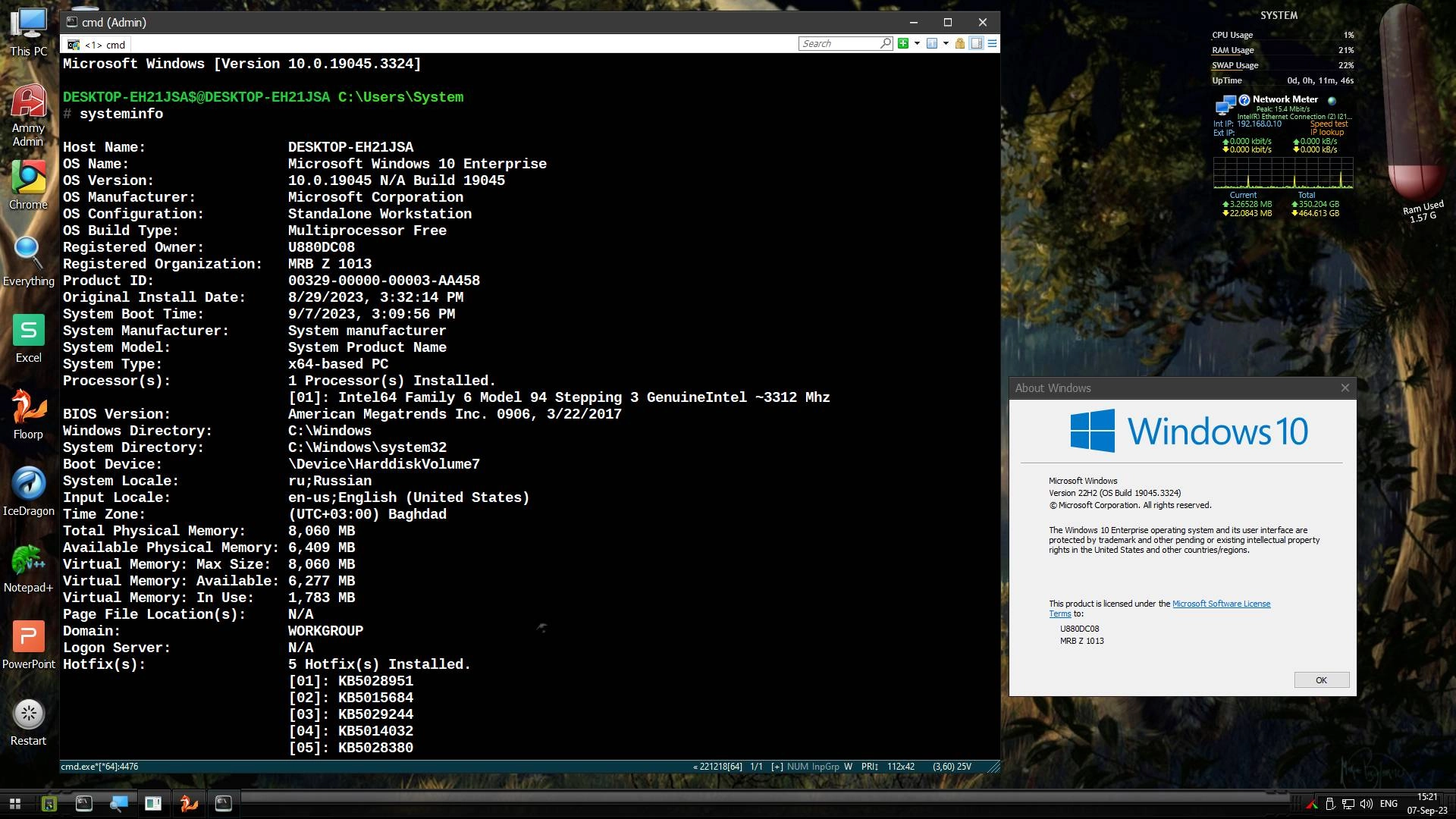Image resolution: width=1456 pixels, height=819 pixels.
Task: Open the Excel desktop shortcut
Action: click(x=28, y=339)
